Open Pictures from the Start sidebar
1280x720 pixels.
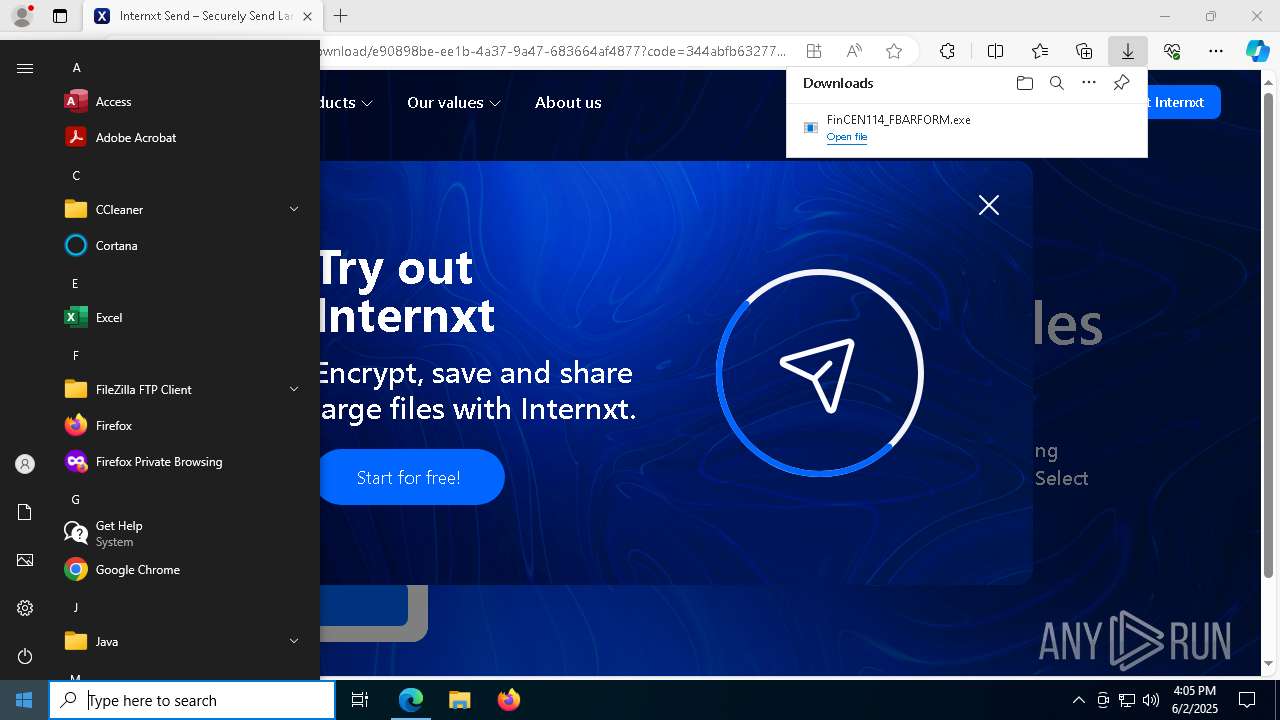(25, 560)
